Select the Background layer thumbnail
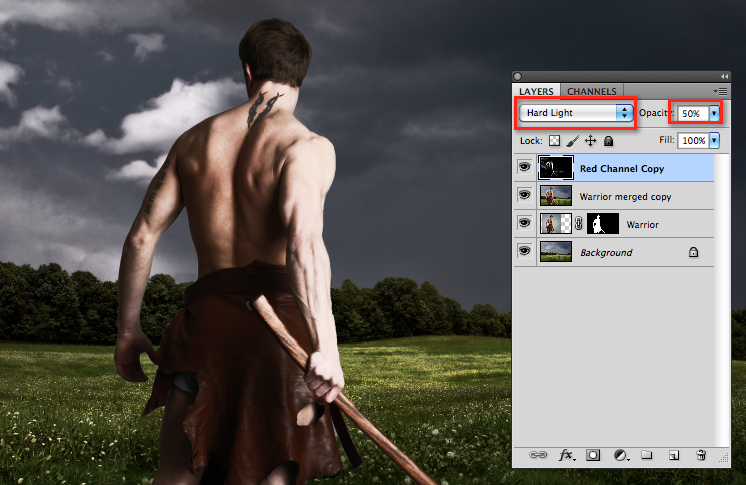 pos(556,251)
